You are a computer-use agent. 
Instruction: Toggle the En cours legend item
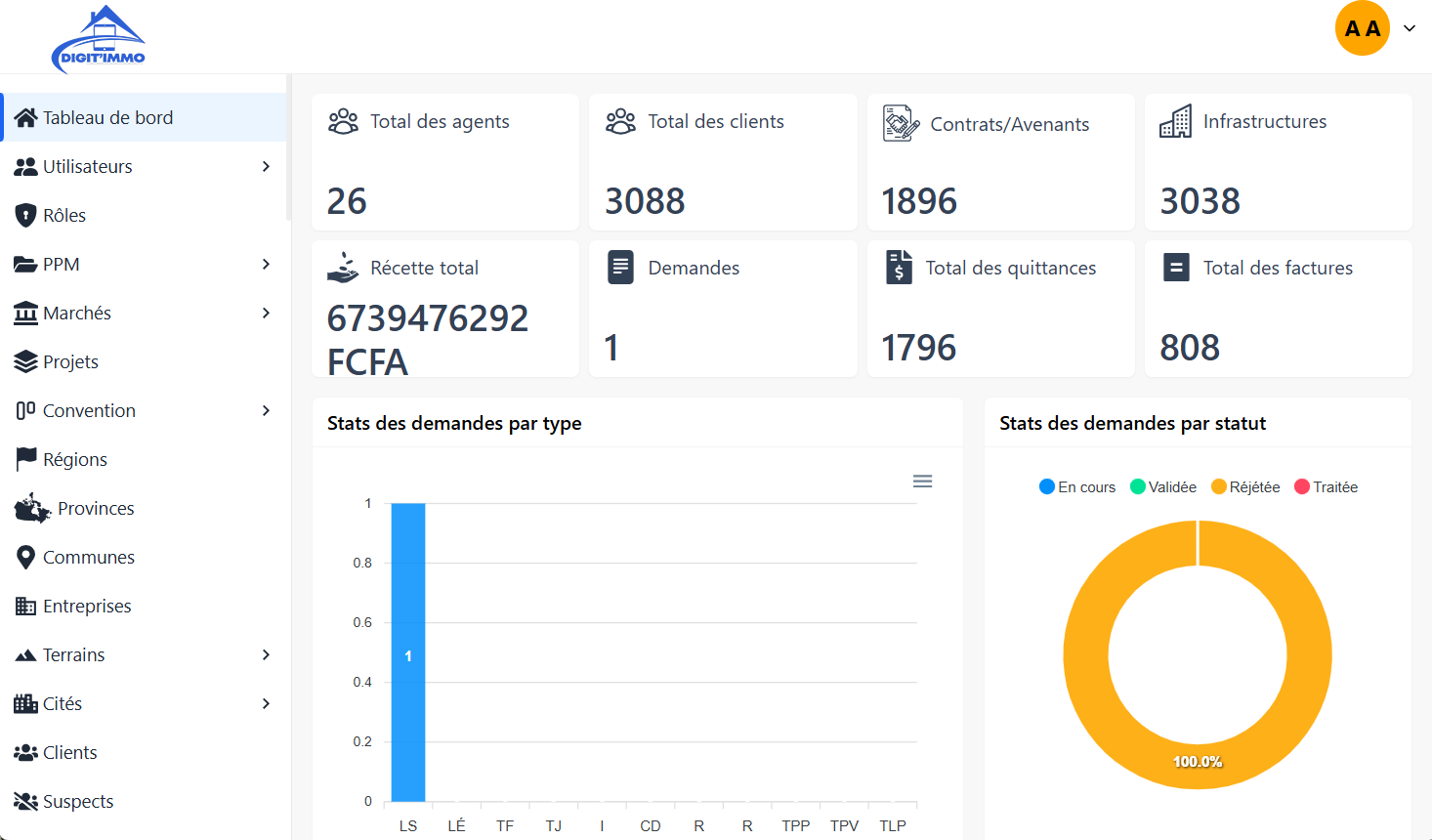1077,486
